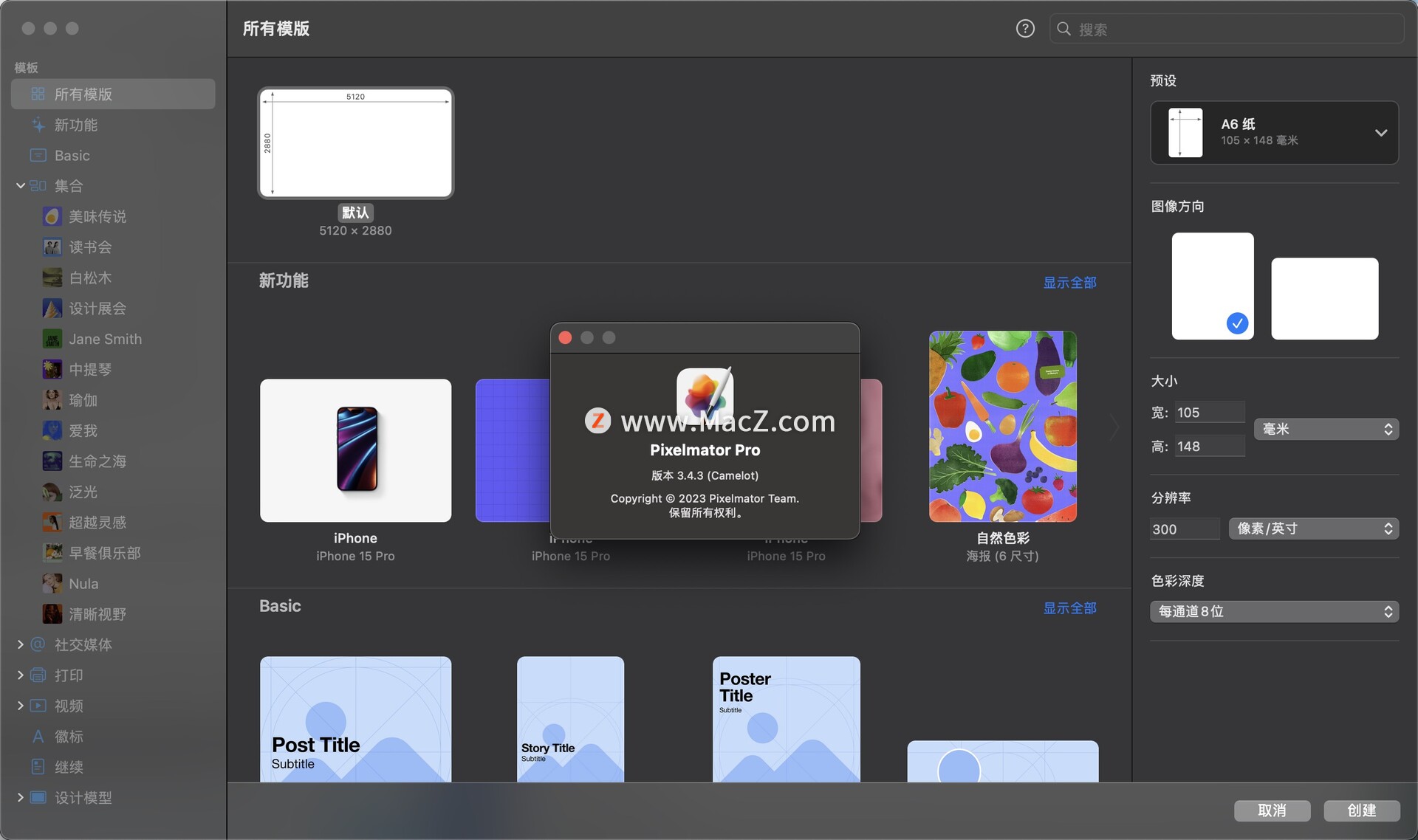Expand the 打印 category
1418x840 pixels.
21,675
